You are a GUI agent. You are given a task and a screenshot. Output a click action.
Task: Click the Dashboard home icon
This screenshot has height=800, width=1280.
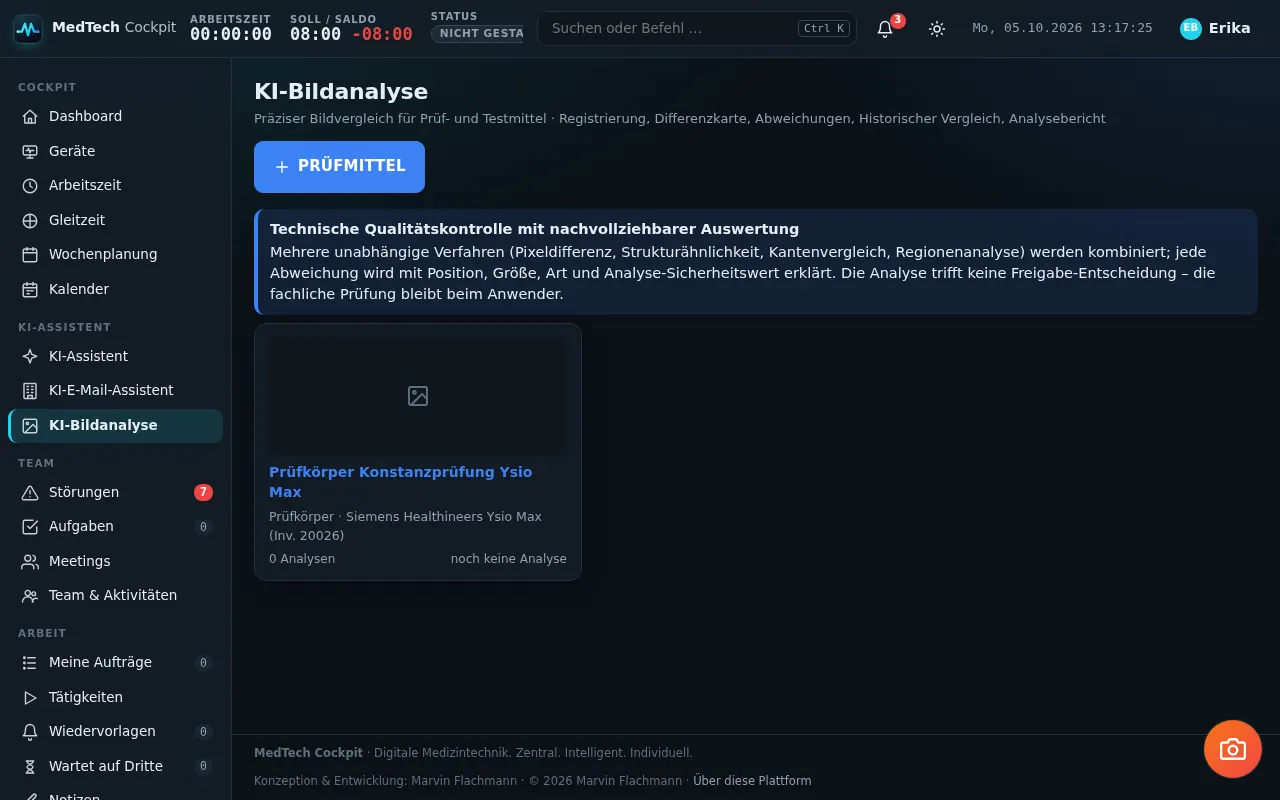click(30, 116)
